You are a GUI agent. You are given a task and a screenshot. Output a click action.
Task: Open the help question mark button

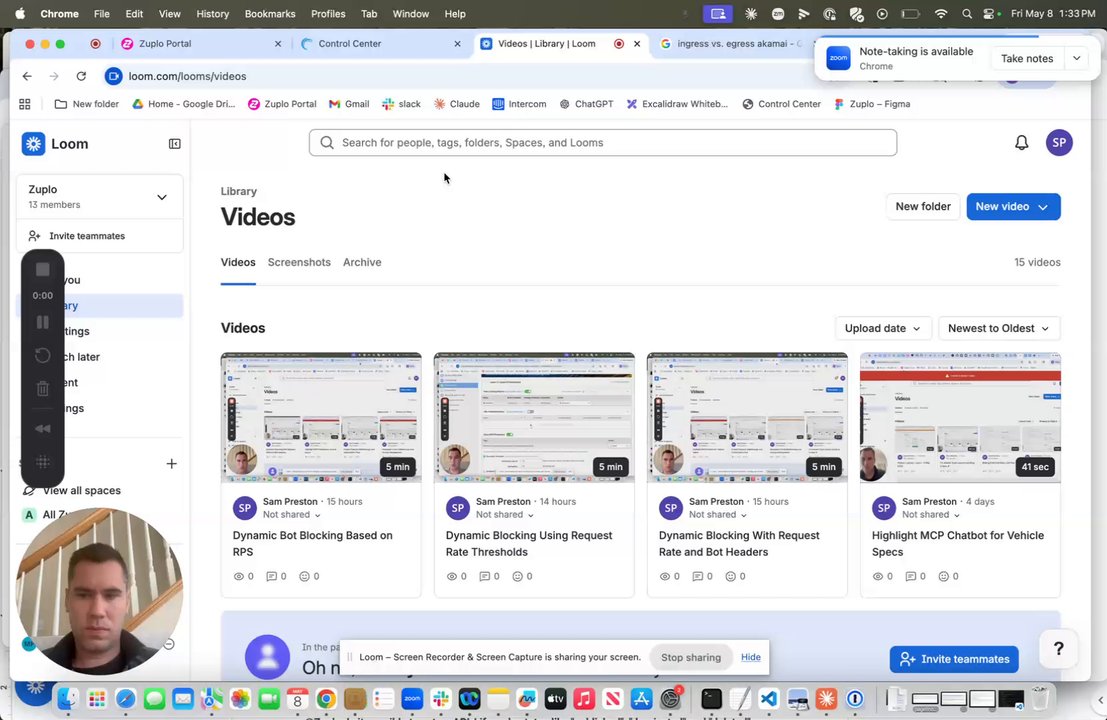coord(1058,649)
